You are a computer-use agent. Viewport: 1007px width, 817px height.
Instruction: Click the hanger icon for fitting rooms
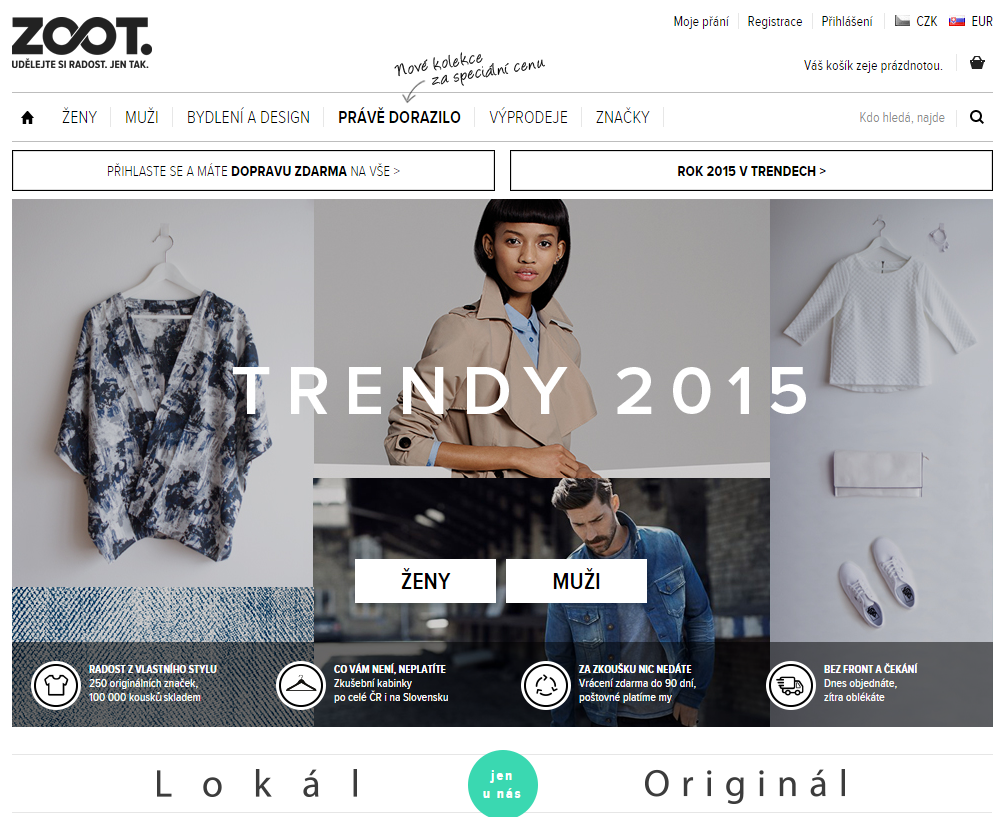(x=301, y=685)
